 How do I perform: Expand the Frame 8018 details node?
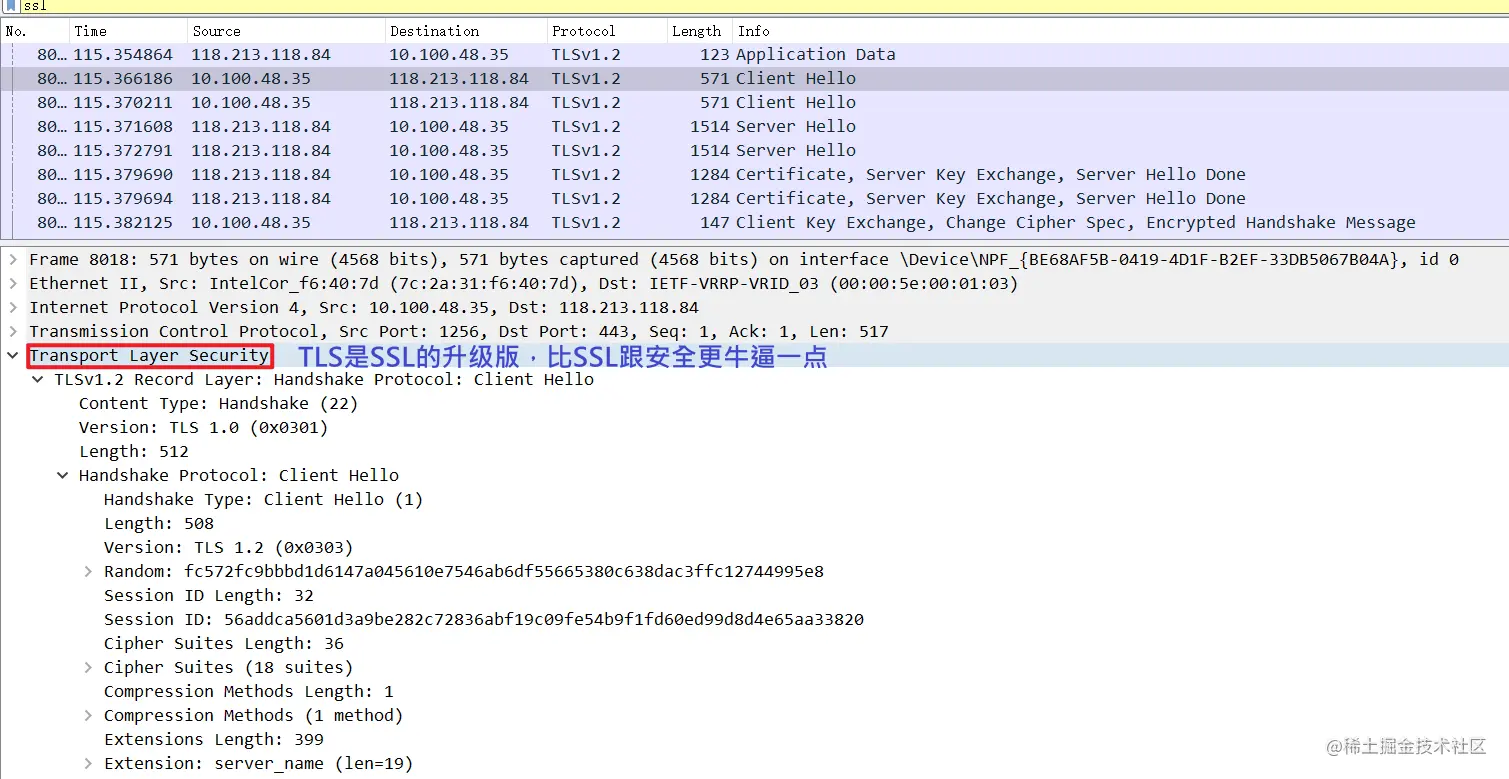[13, 260]
